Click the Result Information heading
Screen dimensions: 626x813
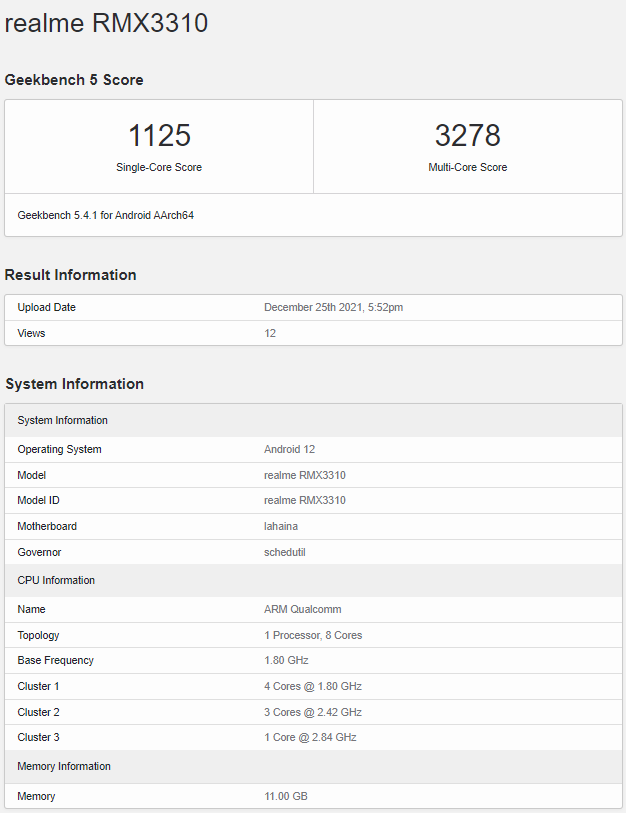pos(71,275)
